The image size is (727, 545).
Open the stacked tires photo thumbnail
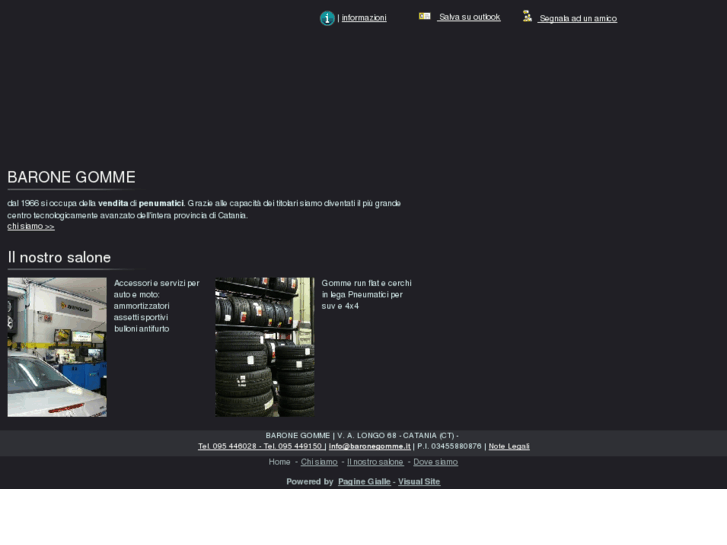point(265,347)
